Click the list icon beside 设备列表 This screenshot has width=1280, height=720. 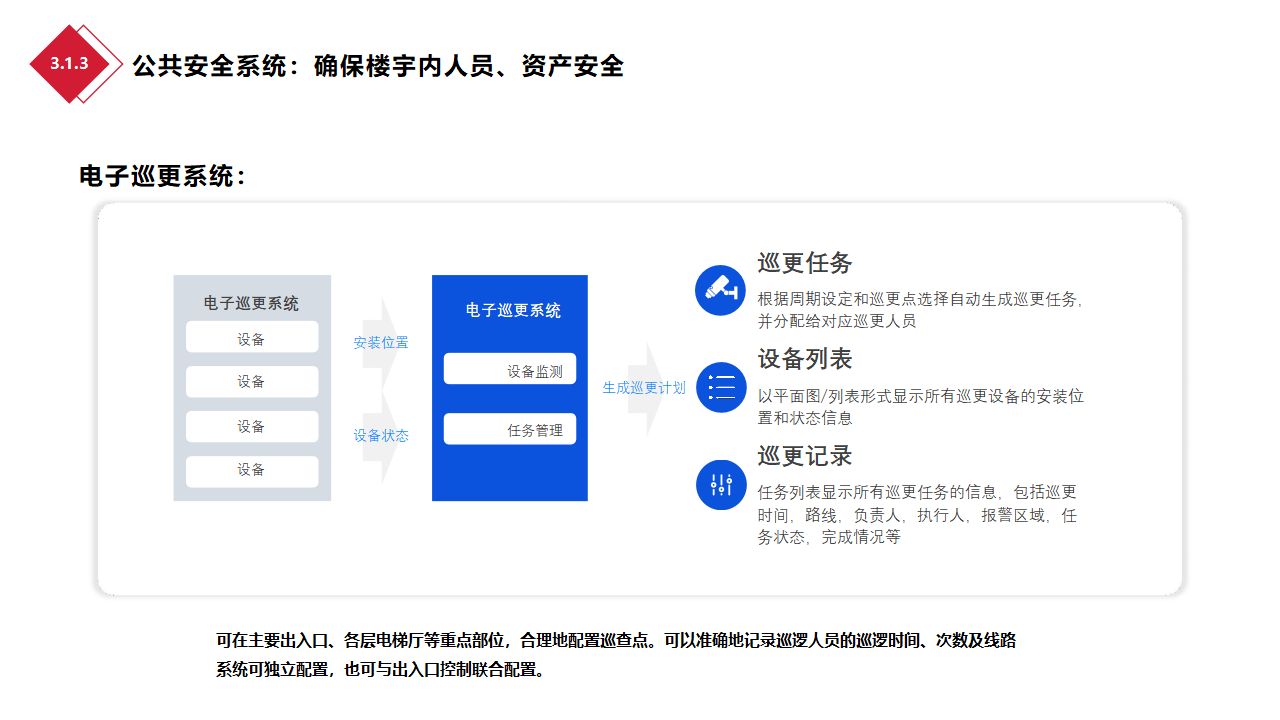click(x=721, y=387)
